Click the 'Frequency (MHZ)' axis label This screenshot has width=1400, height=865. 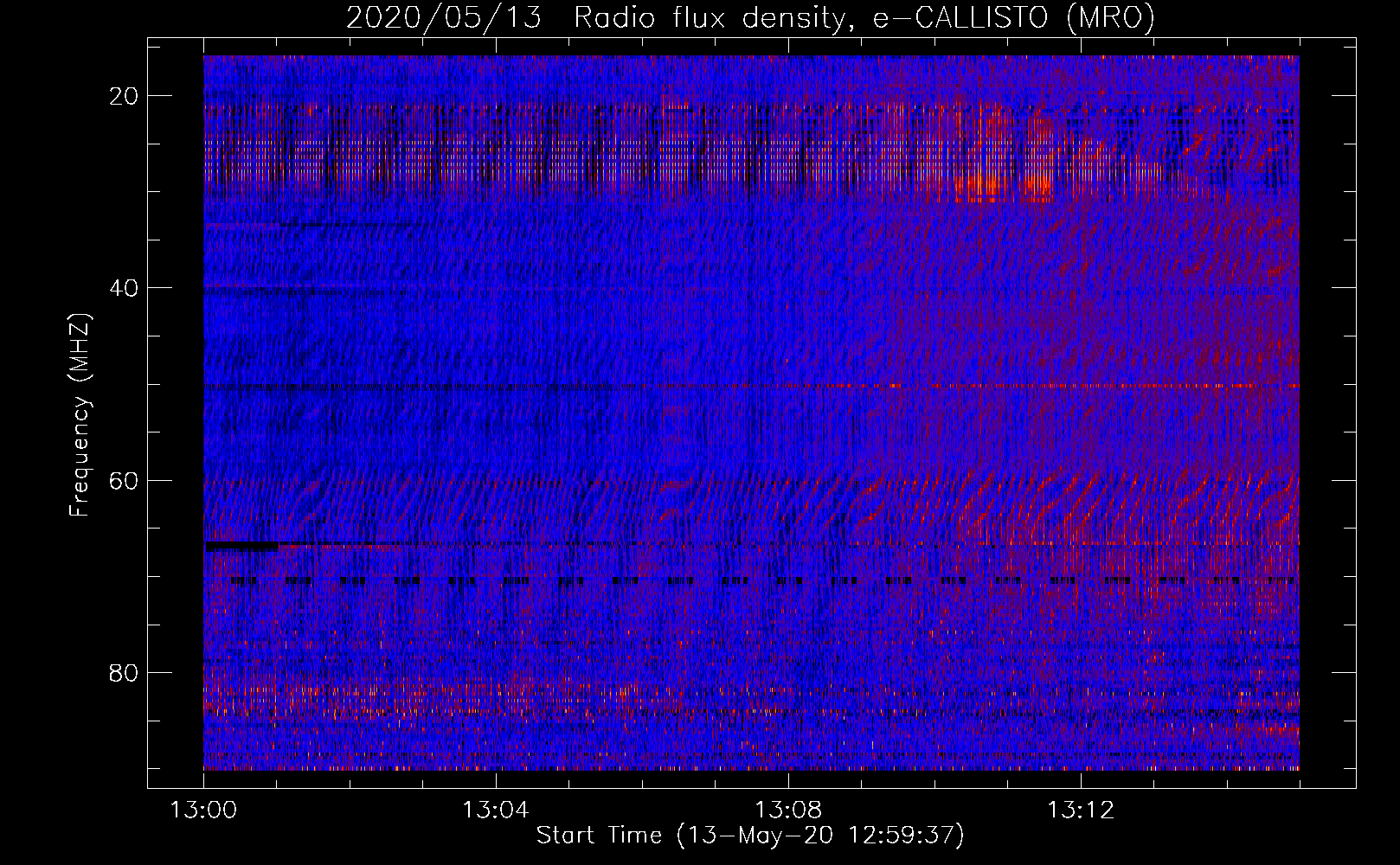(x=80, y=415)
